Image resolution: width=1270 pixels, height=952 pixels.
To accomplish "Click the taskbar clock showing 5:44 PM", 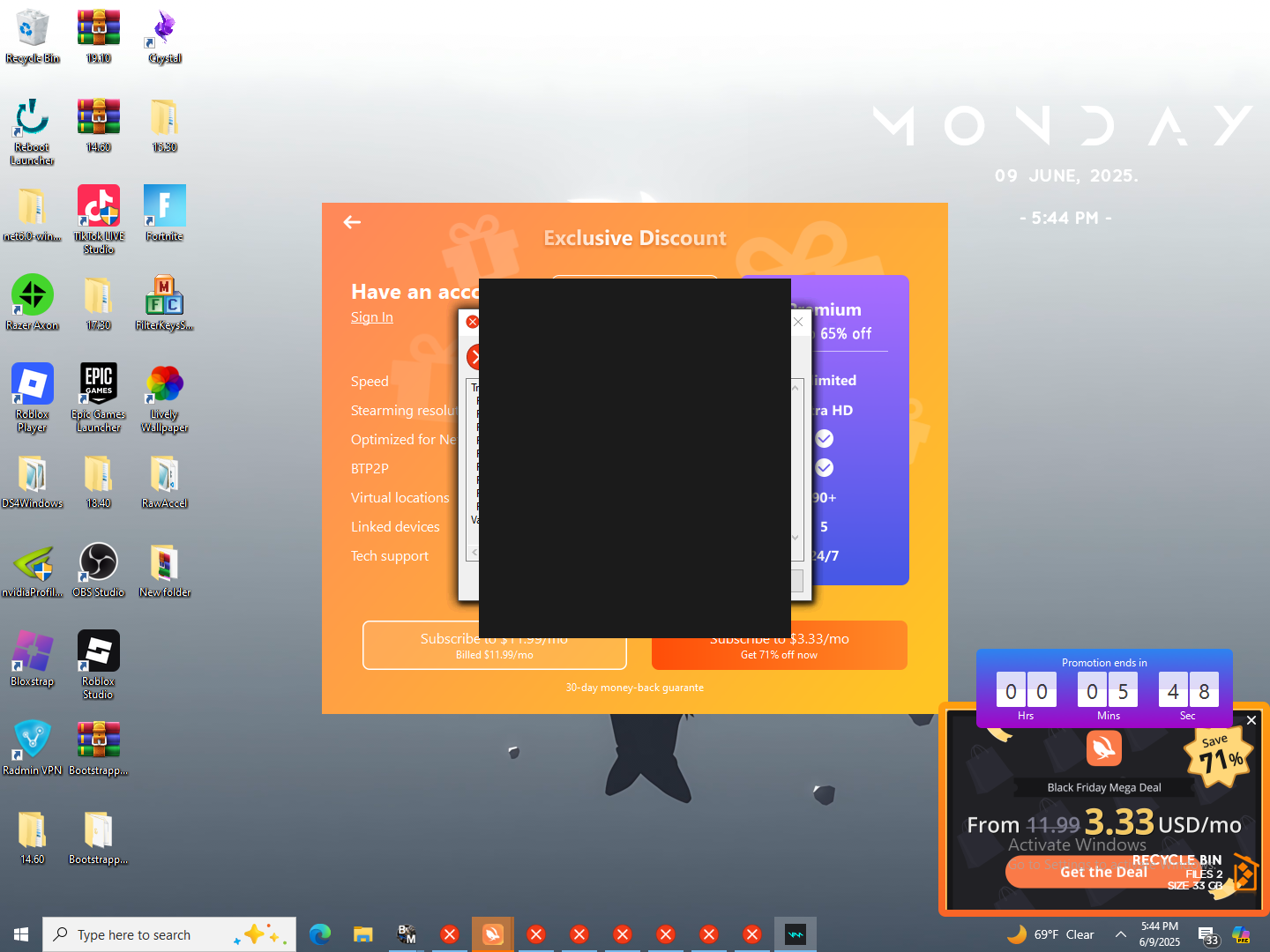I will click(x=1159, y=934).
